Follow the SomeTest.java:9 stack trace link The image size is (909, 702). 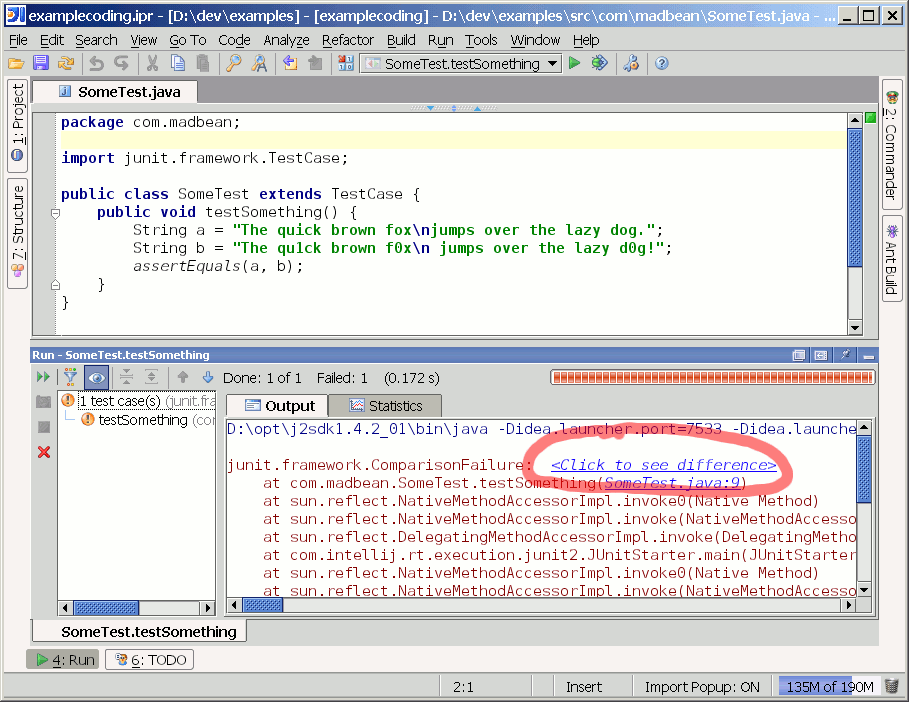pos(672,483)
